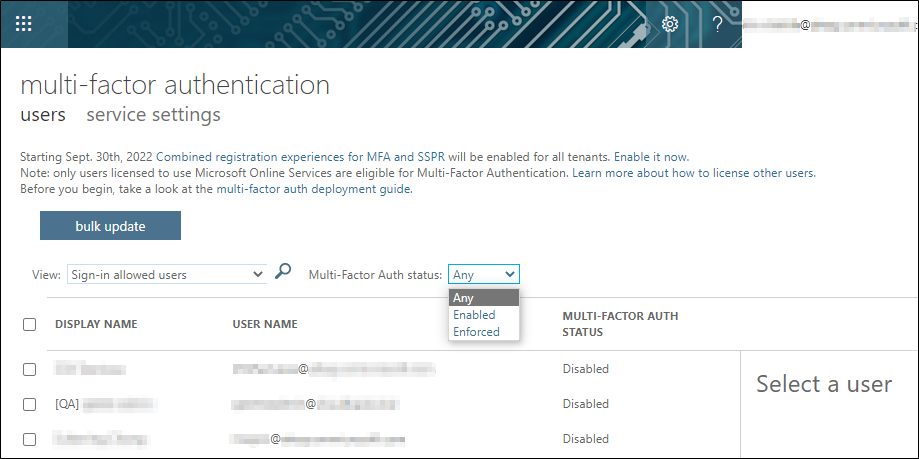Open the multi-factor auth deployment guide link

[315, 190]
